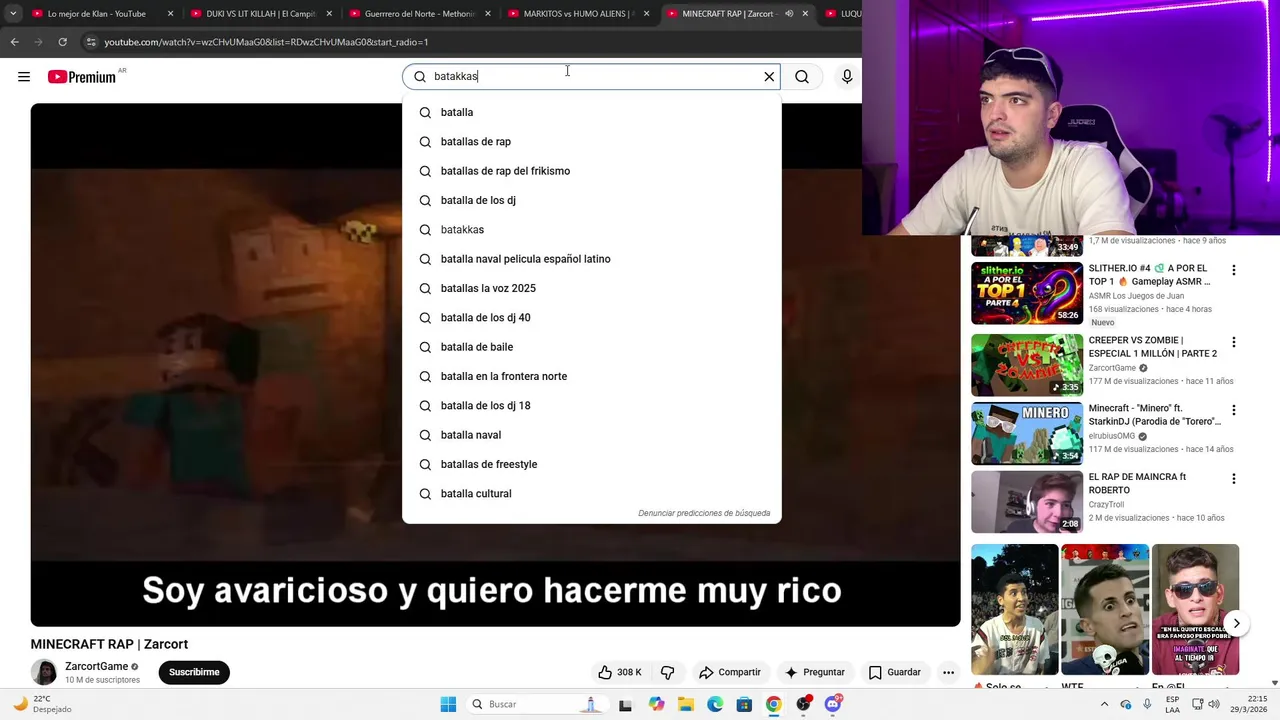
Task: Open EL RAP DE MAINCRA thumbnail
Action: [1027, 502]
